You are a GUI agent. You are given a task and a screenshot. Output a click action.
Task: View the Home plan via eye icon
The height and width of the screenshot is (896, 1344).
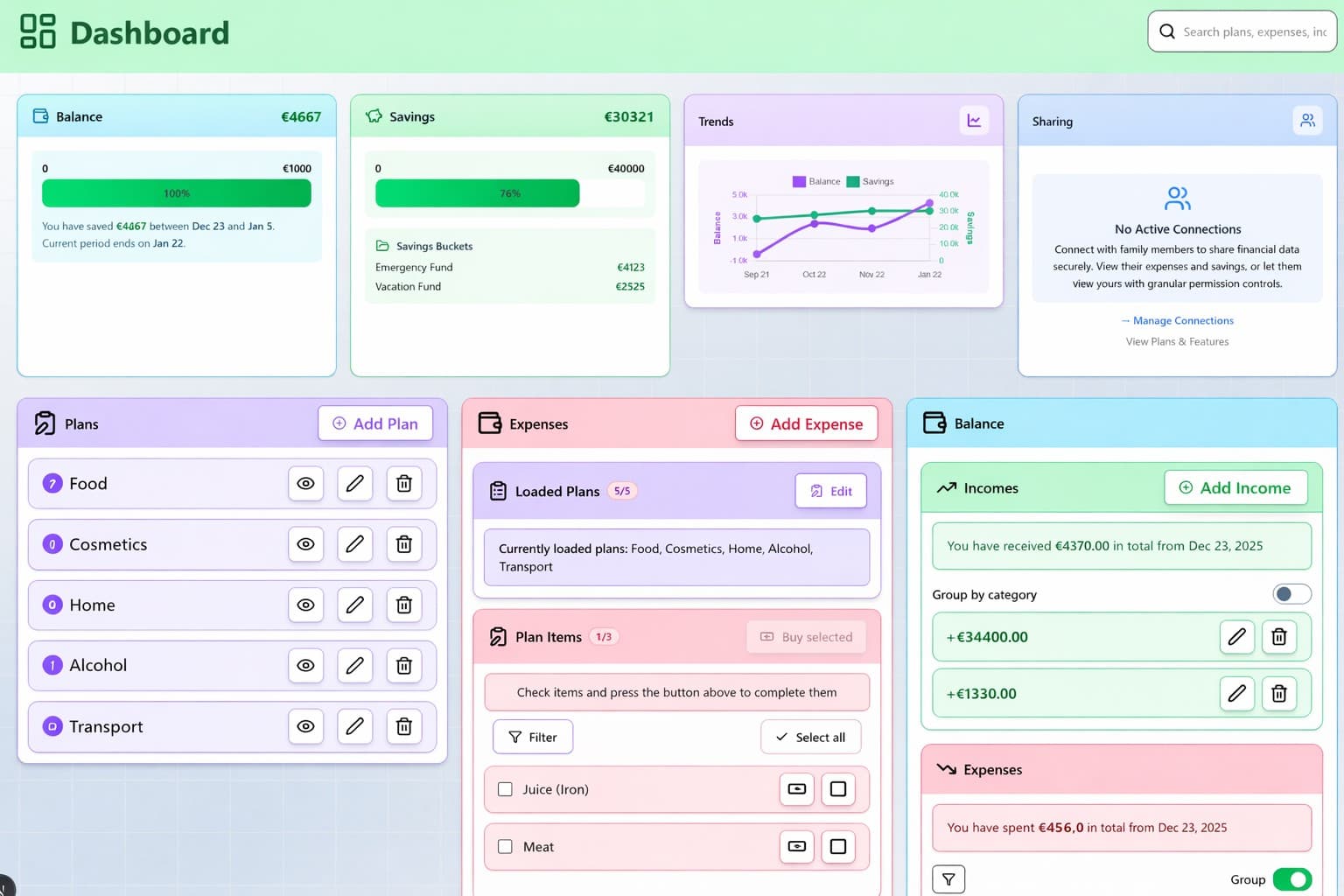(x=305, y=605)
